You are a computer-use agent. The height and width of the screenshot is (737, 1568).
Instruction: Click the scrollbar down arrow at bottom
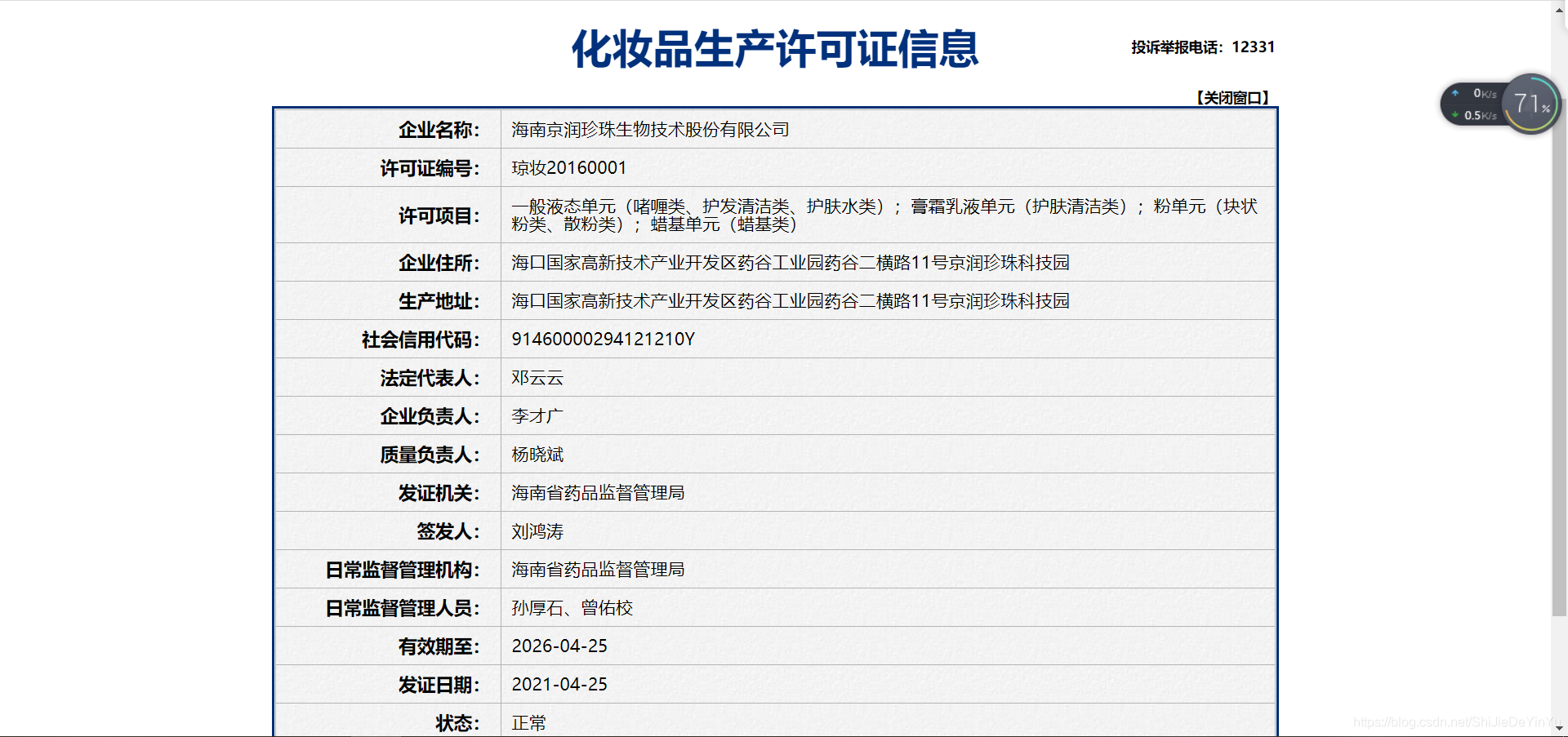(1559, 728)
